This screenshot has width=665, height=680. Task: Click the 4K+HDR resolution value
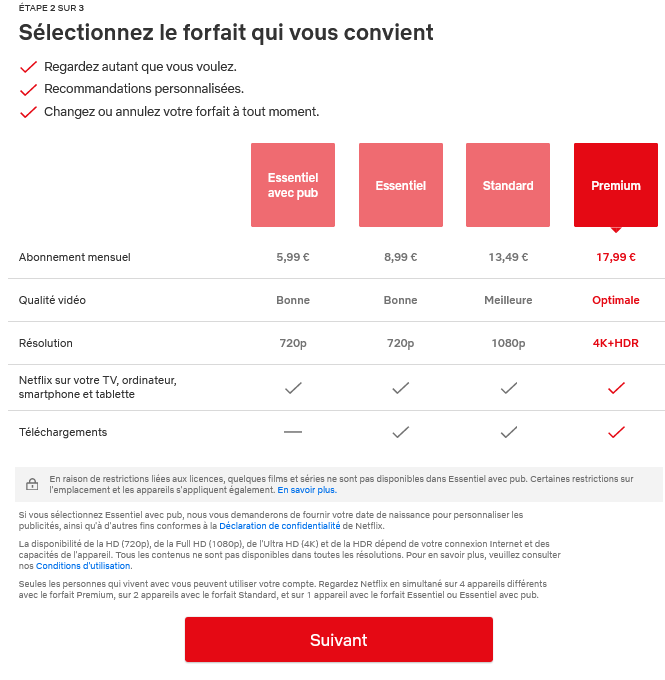pyautogui.click(x=616, y=343)
